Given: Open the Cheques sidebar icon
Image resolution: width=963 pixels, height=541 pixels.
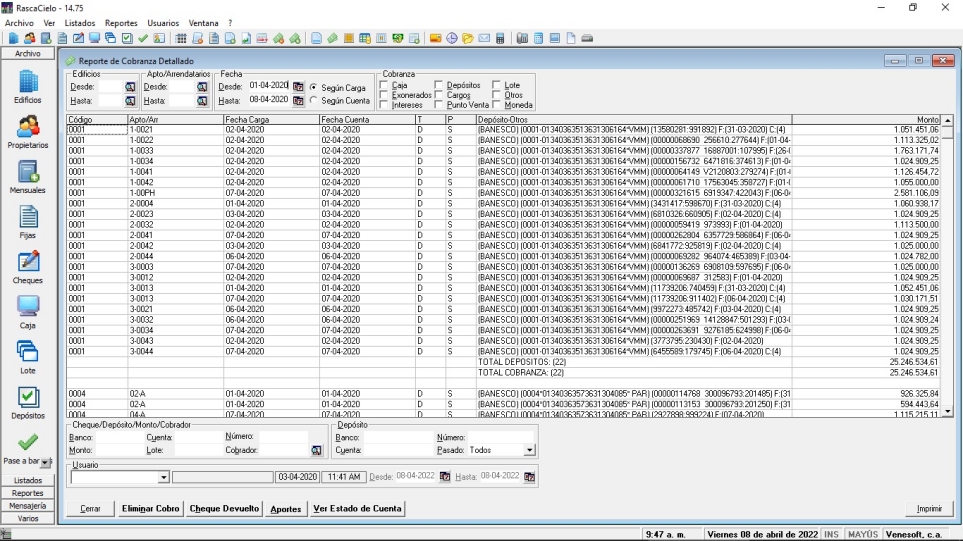Looking at the screenshot, I should point(28,262).
